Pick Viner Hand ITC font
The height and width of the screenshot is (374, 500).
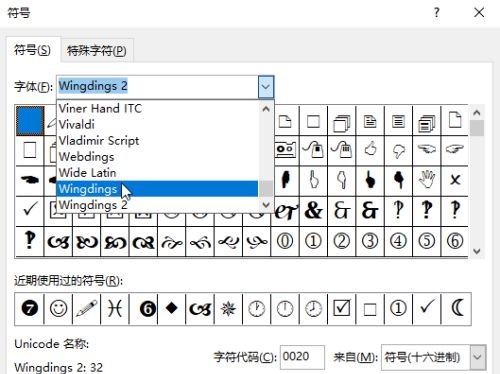click(x=157, y=109)
